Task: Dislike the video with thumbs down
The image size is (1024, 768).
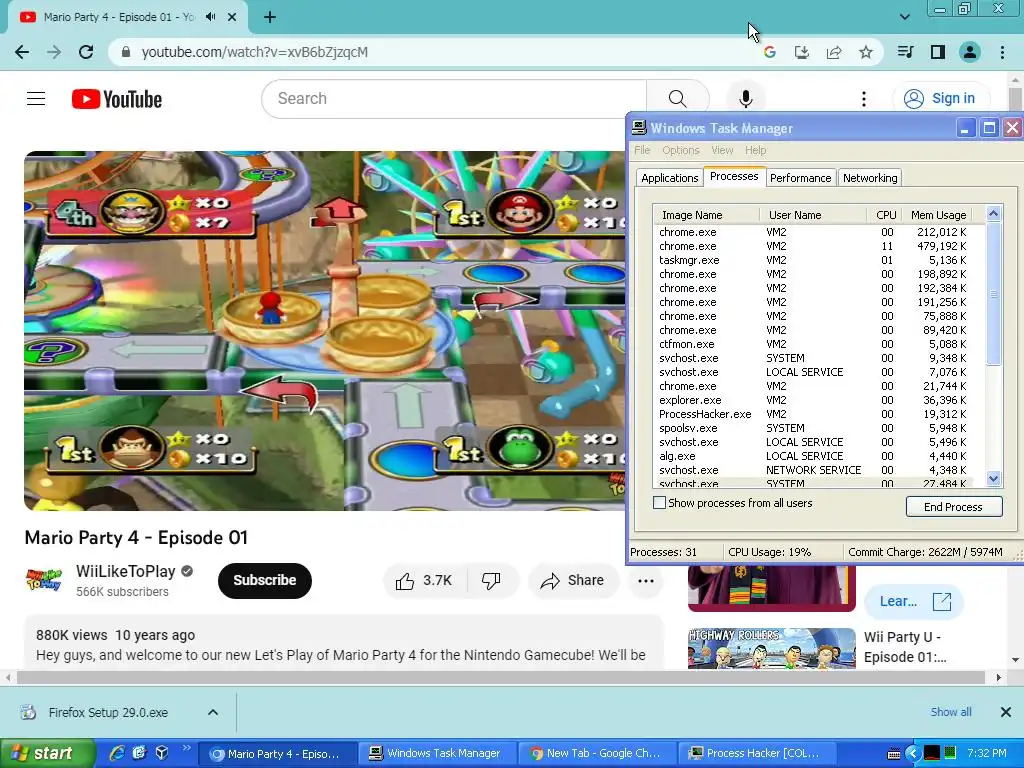Action: pyautogui.click(x=491, y=581)
